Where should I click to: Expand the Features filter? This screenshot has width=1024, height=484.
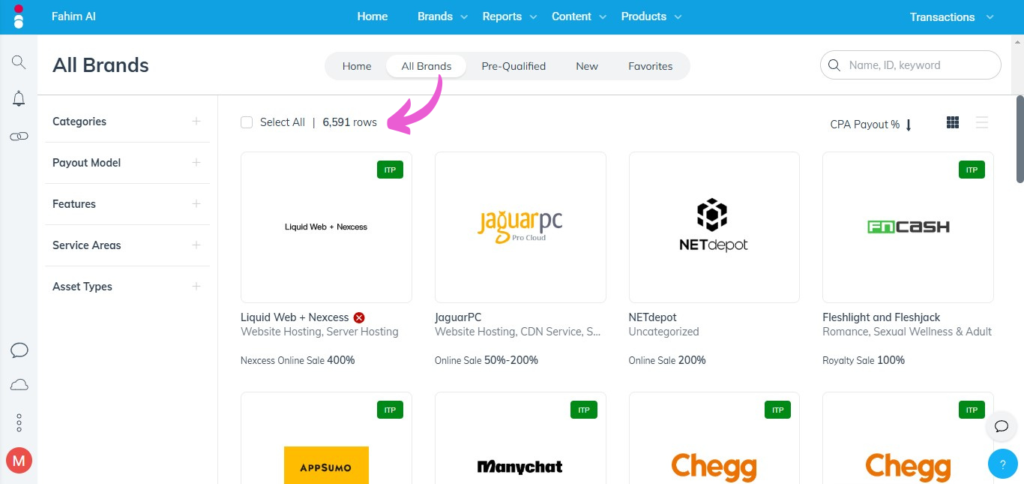(196, 204)
